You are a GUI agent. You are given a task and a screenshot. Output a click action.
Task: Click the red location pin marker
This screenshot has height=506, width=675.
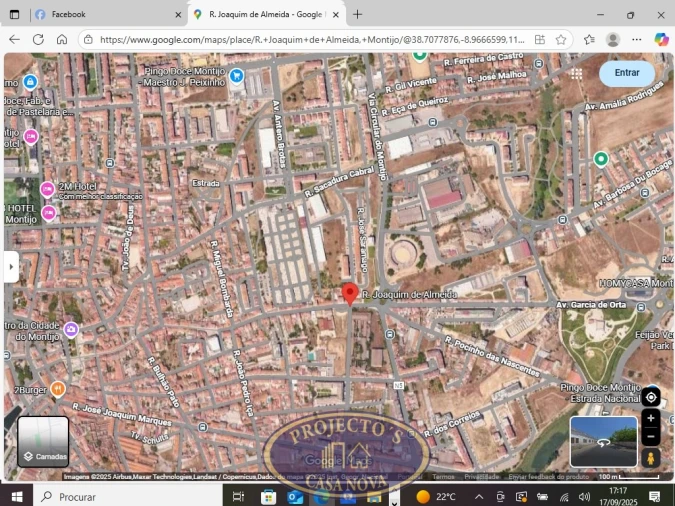tap(349, 293)
